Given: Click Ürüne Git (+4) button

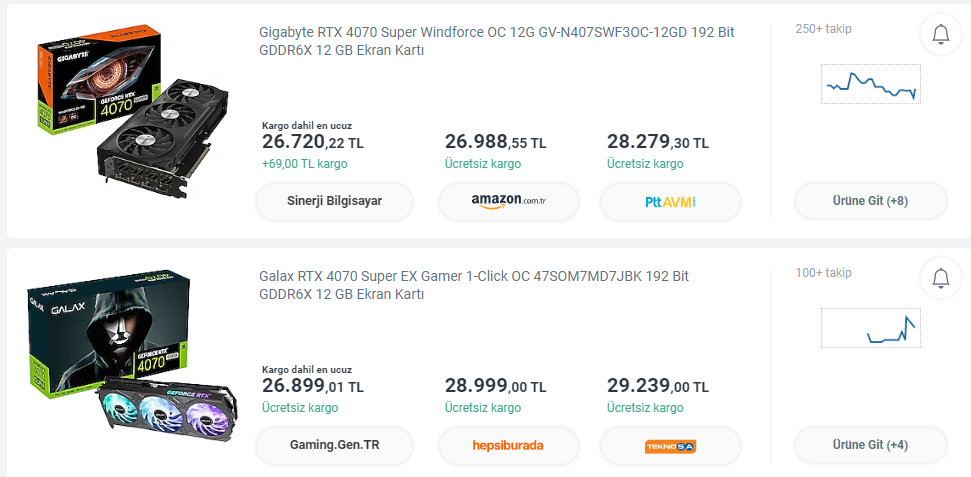Looking at the screenshot, I should (x=871, y=445).
